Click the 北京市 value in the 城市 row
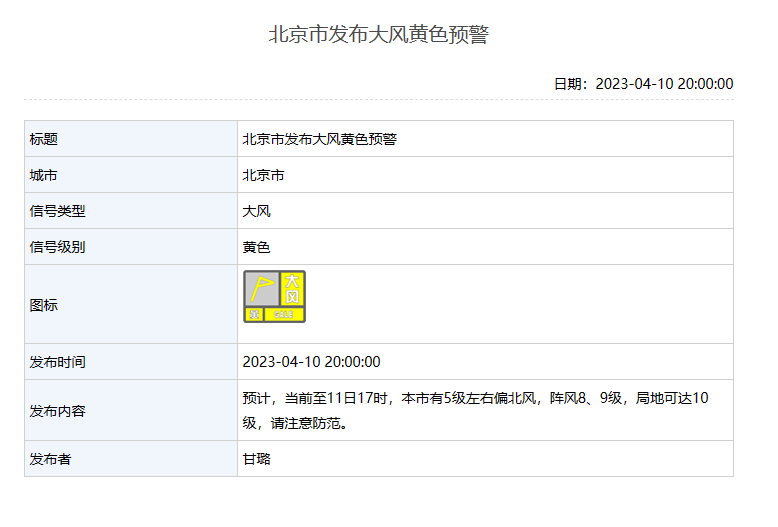Screen dimensions: 778x527 [263, 175]
